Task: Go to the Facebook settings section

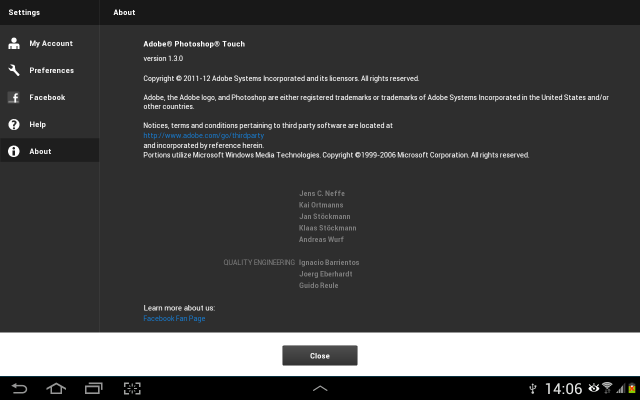Action: [x=50, y=97]
